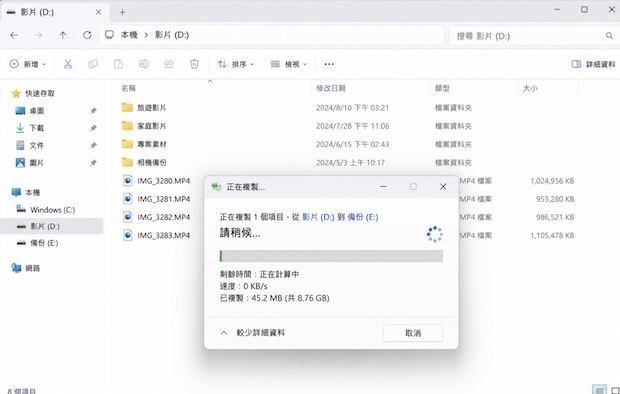This screenshot has height=394, width=620.
Task: Sort by 名稱 column header
Action: click(x=128, y=88)
